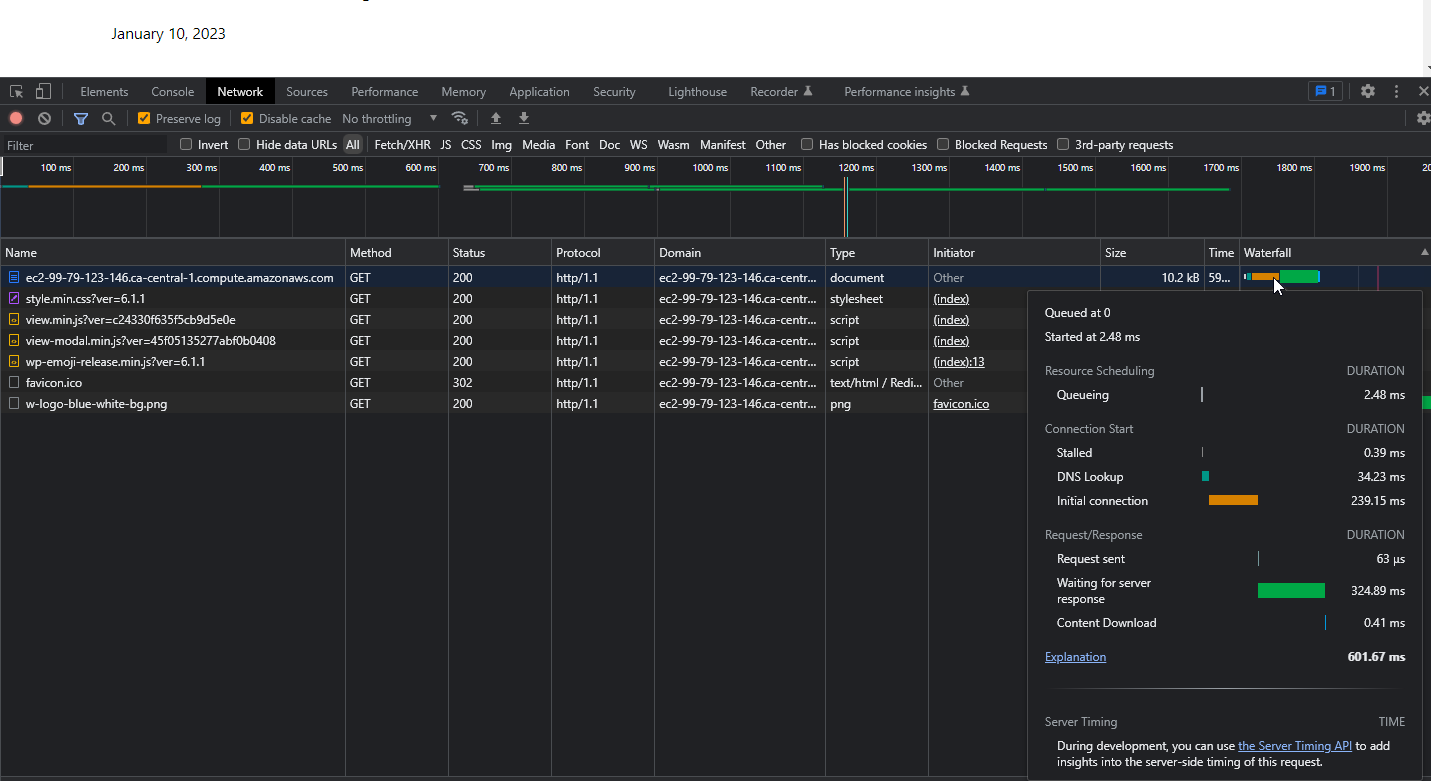Image resolution: width=1431 pixels, height=781 pixels.
Task: Filter requests by CSS type
Action: (471, 144)
